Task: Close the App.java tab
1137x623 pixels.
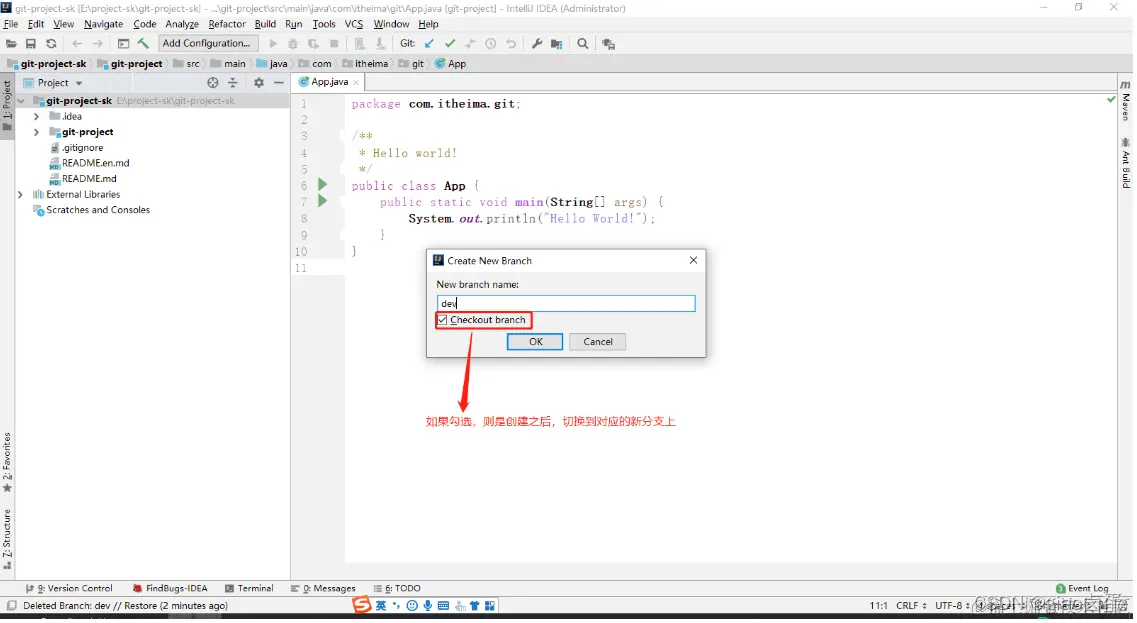Action: point(356,83)
